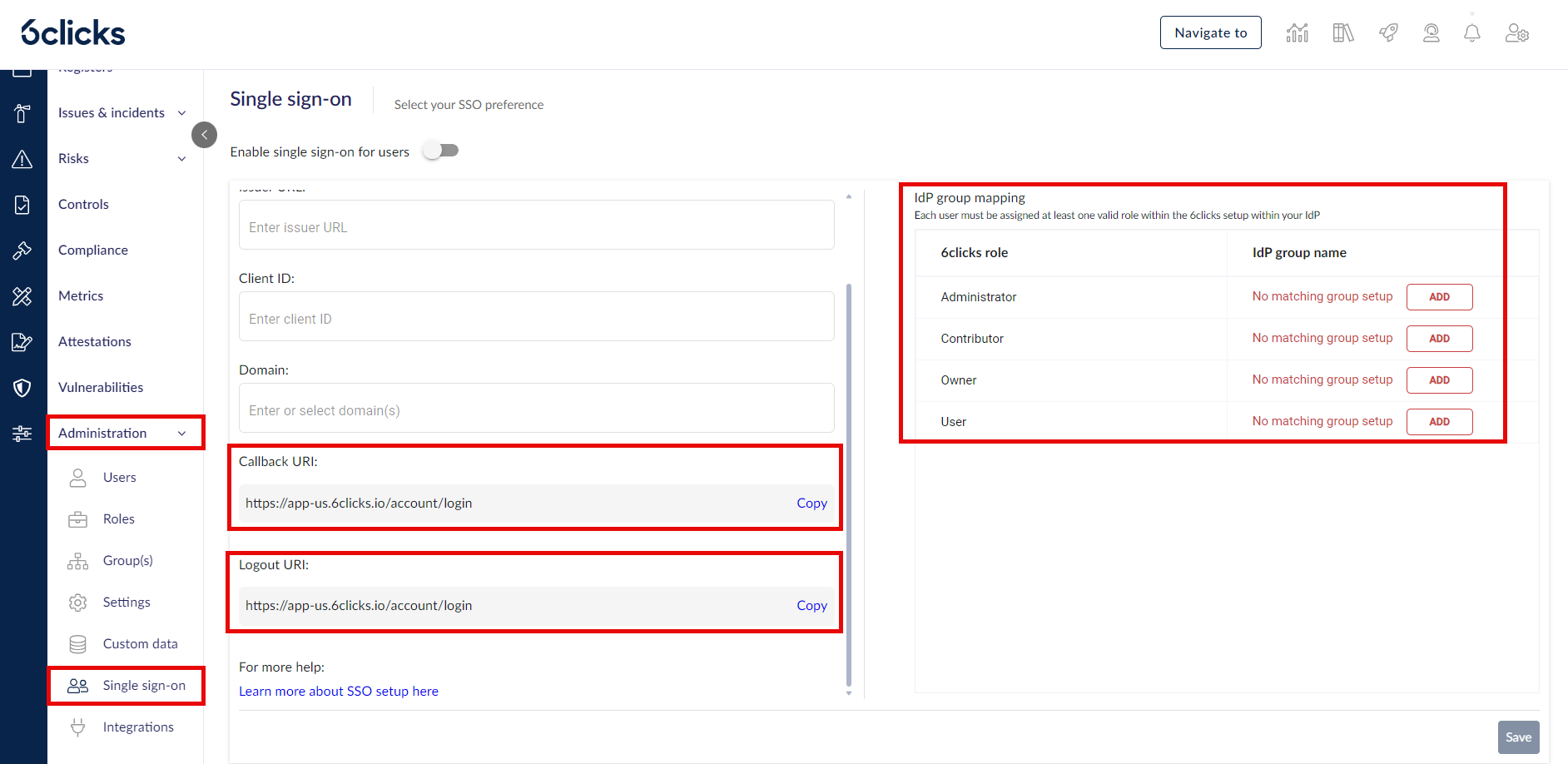The height and width of the screenshot is (764, 1568).
Task: Click the Vulnerabilities shield icon
Action: point(22,388)
